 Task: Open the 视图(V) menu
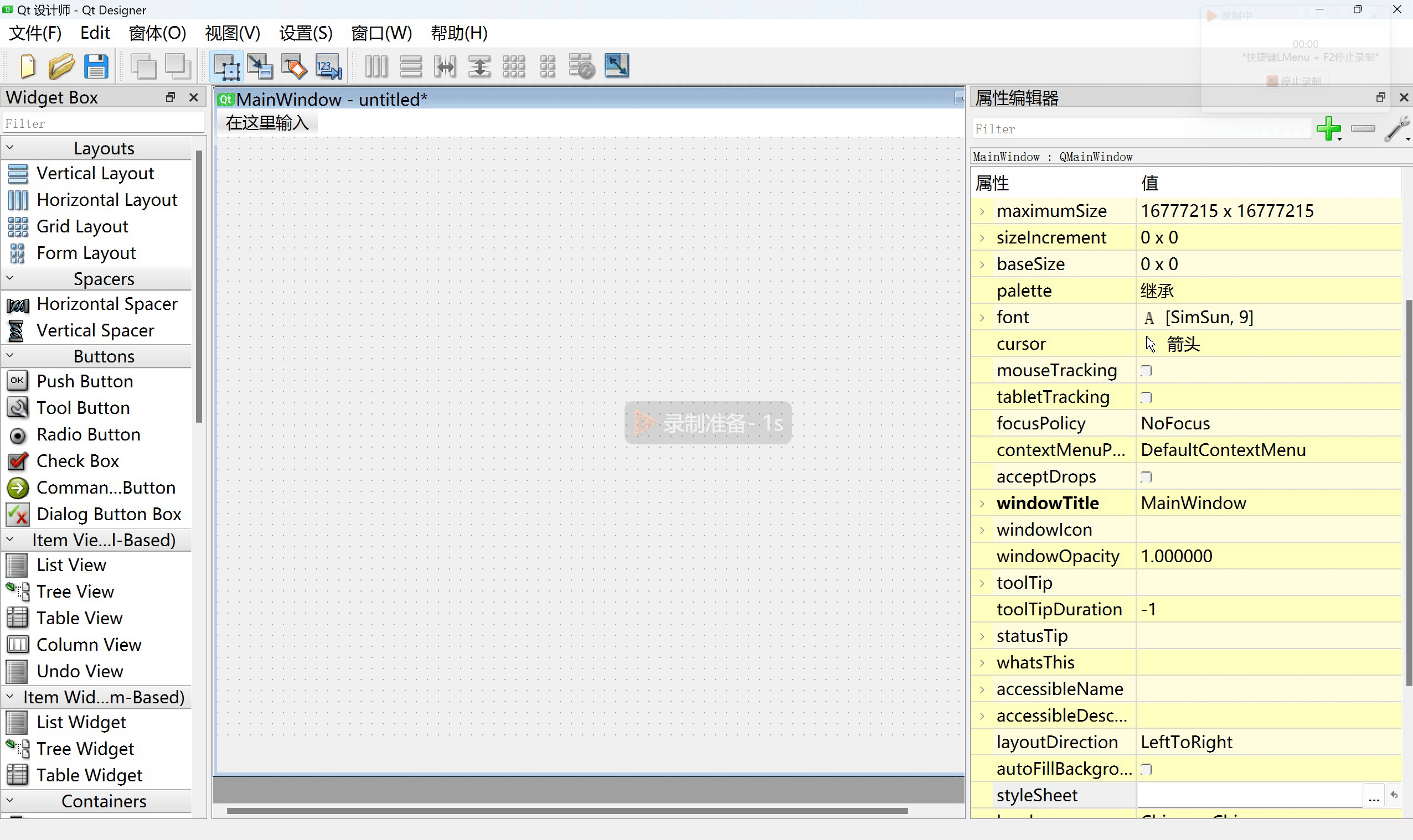point(232,33)
